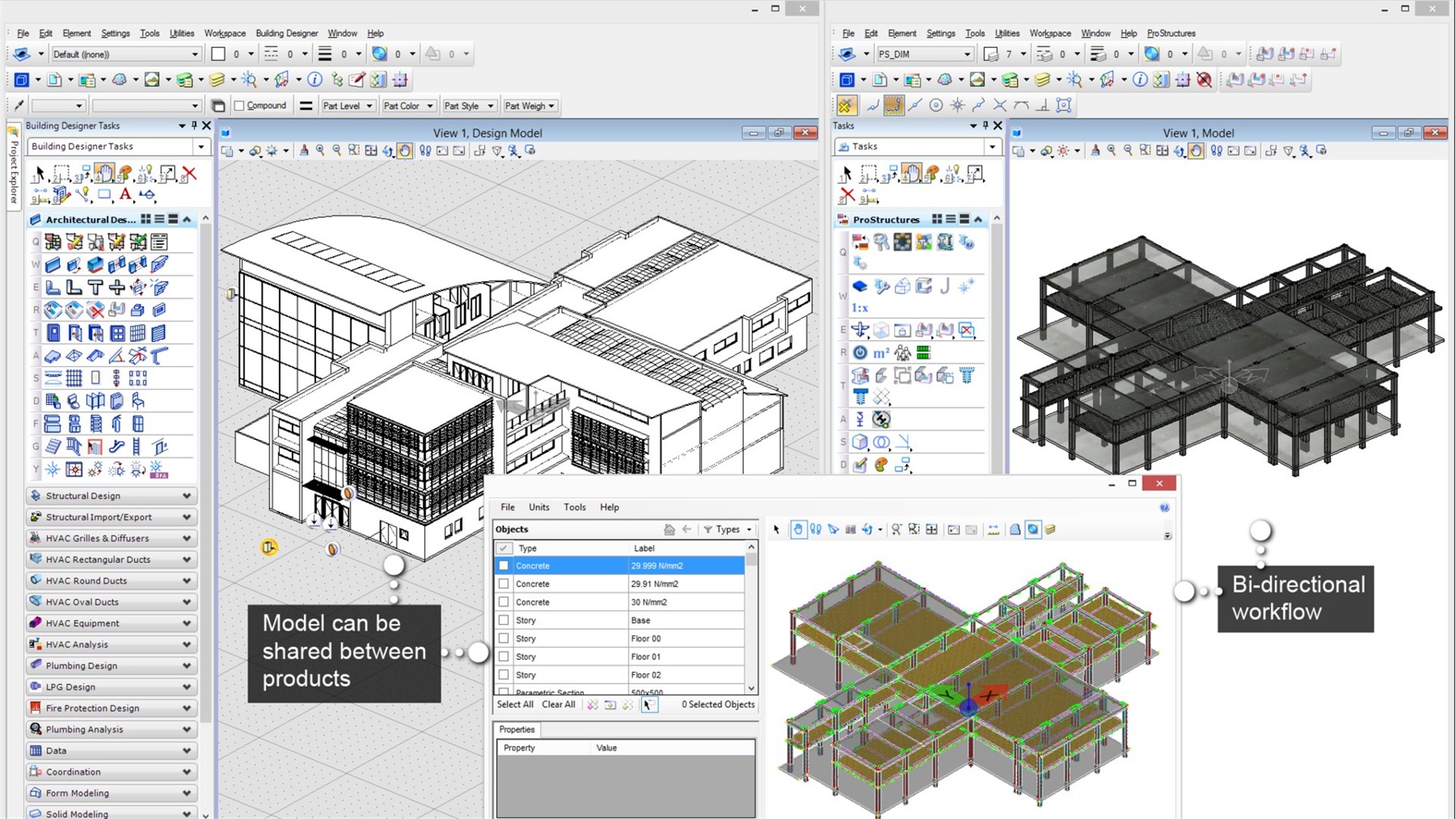Screen dimensions: 1456x819
Task: Open the Units menu in Objects dialog
Action: 538,507
